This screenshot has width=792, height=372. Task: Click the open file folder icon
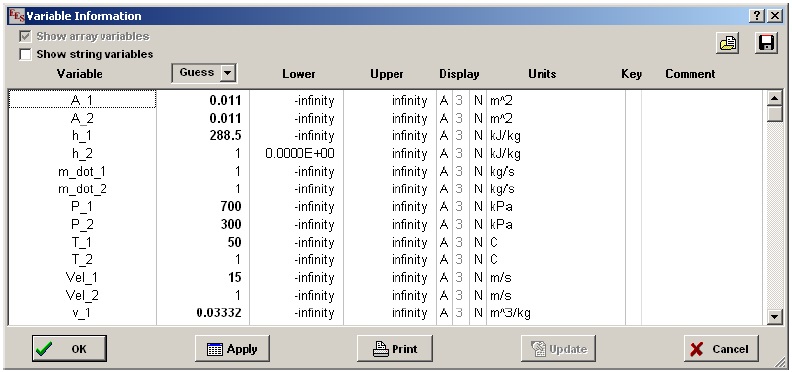pyautogui.click(x=727, y=43)
